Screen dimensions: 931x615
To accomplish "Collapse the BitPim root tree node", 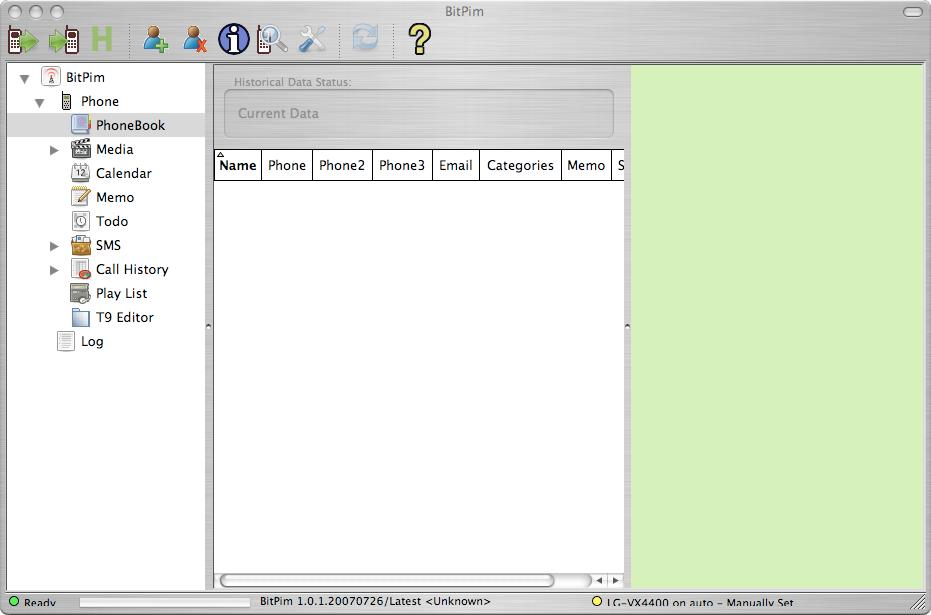I will click(24, 78).
